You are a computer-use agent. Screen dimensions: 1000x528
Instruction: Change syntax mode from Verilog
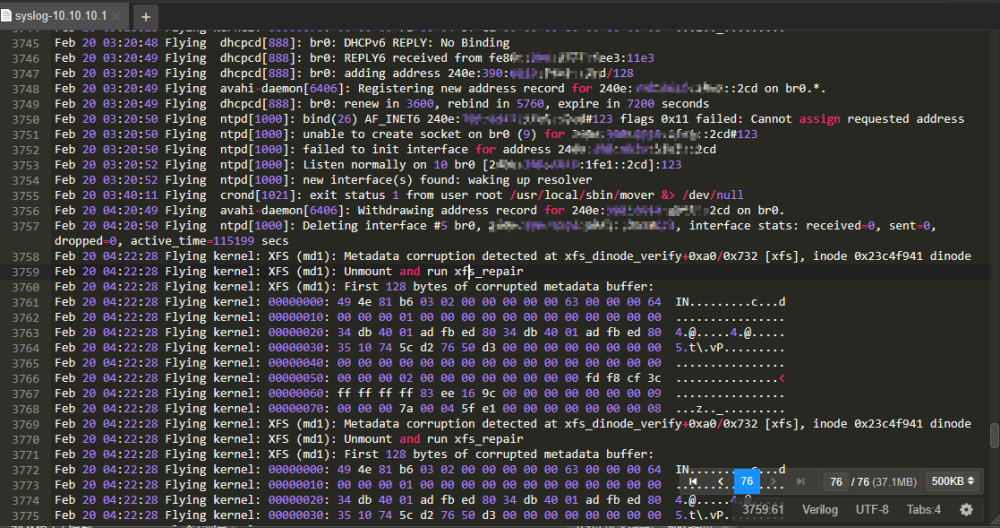820,510
